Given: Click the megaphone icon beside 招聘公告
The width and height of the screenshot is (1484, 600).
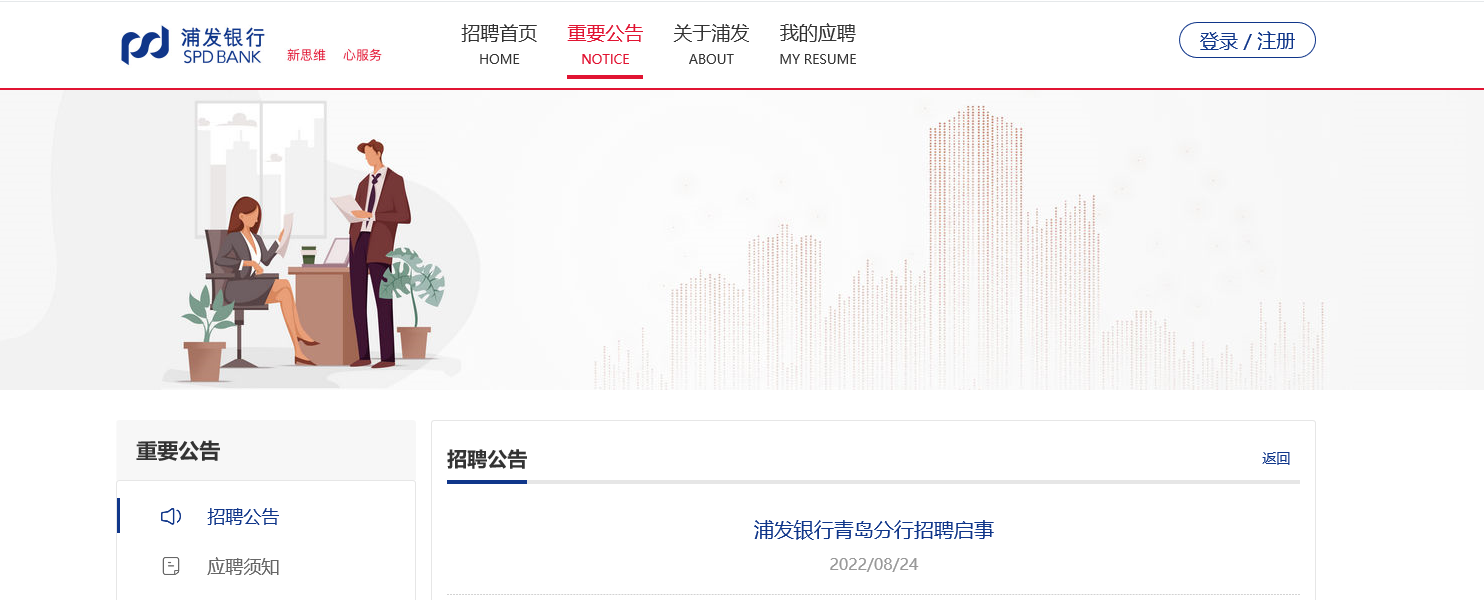Looking at the screenshot, I should 171,517.
